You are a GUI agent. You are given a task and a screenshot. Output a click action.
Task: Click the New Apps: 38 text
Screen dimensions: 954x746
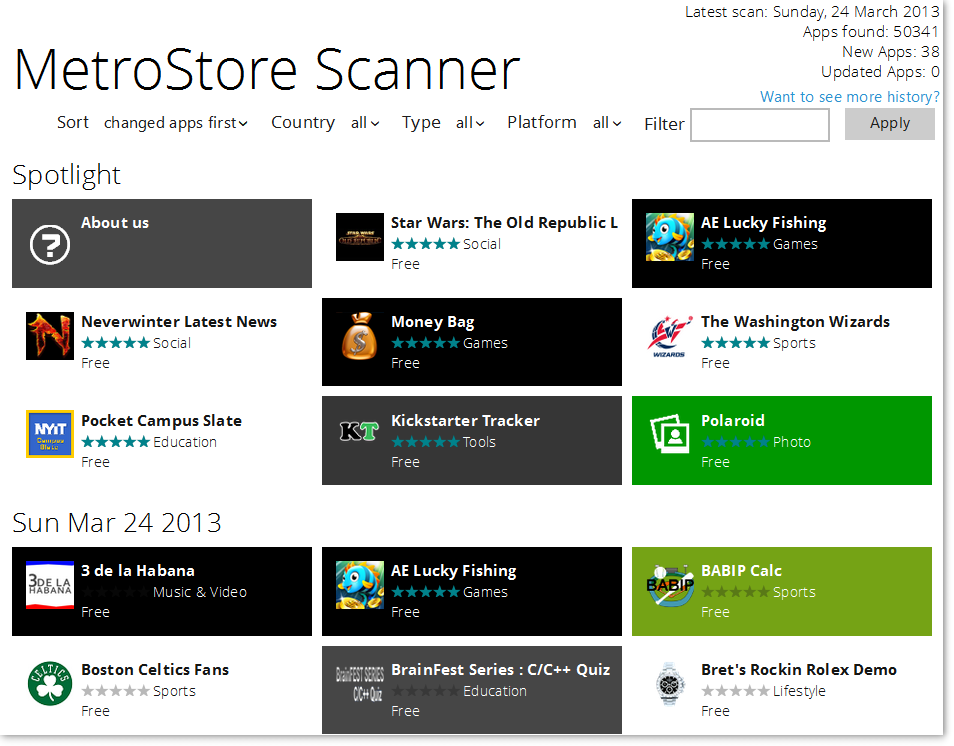(x=891, y=52)
